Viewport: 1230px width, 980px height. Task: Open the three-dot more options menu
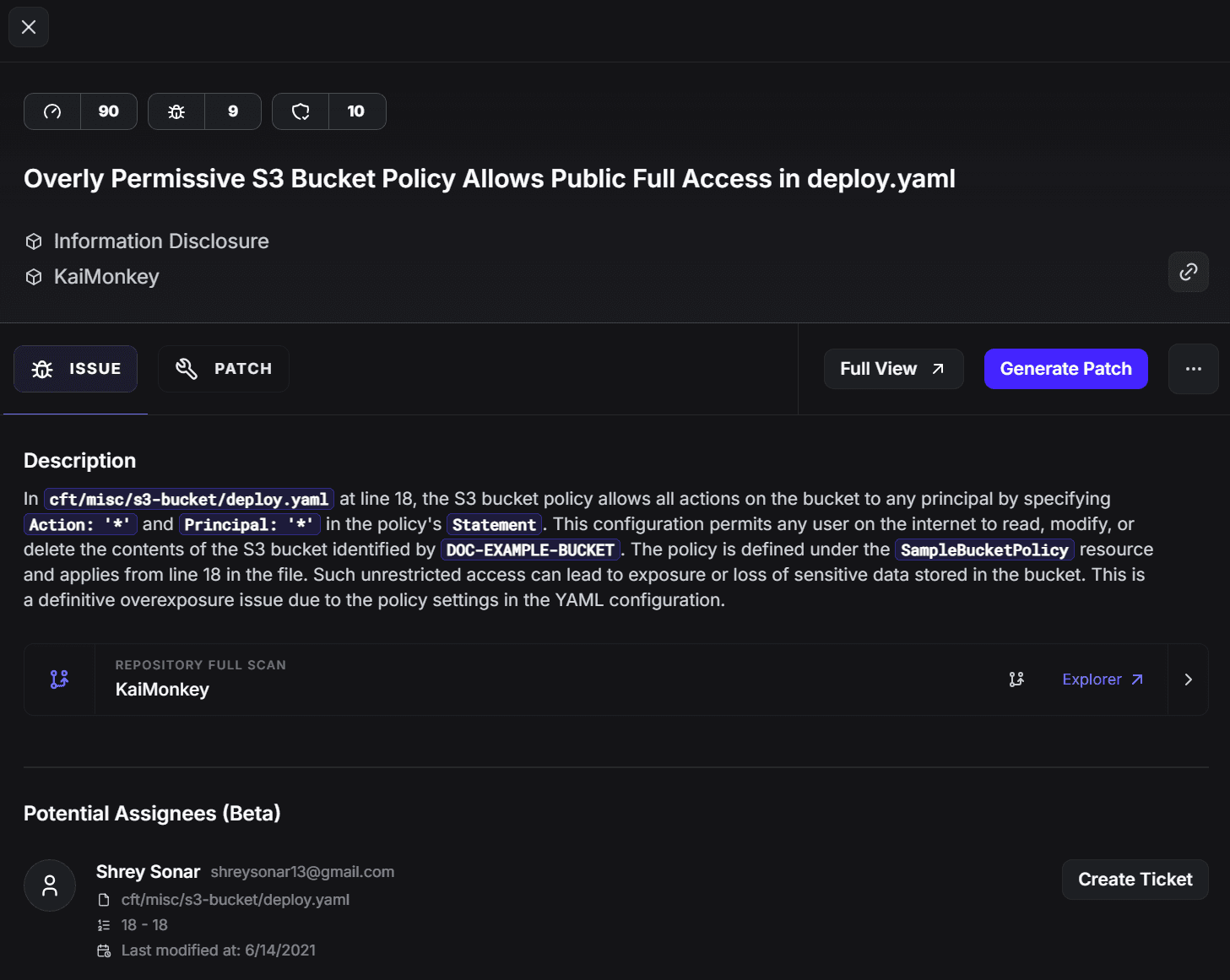coord(1193,369)
